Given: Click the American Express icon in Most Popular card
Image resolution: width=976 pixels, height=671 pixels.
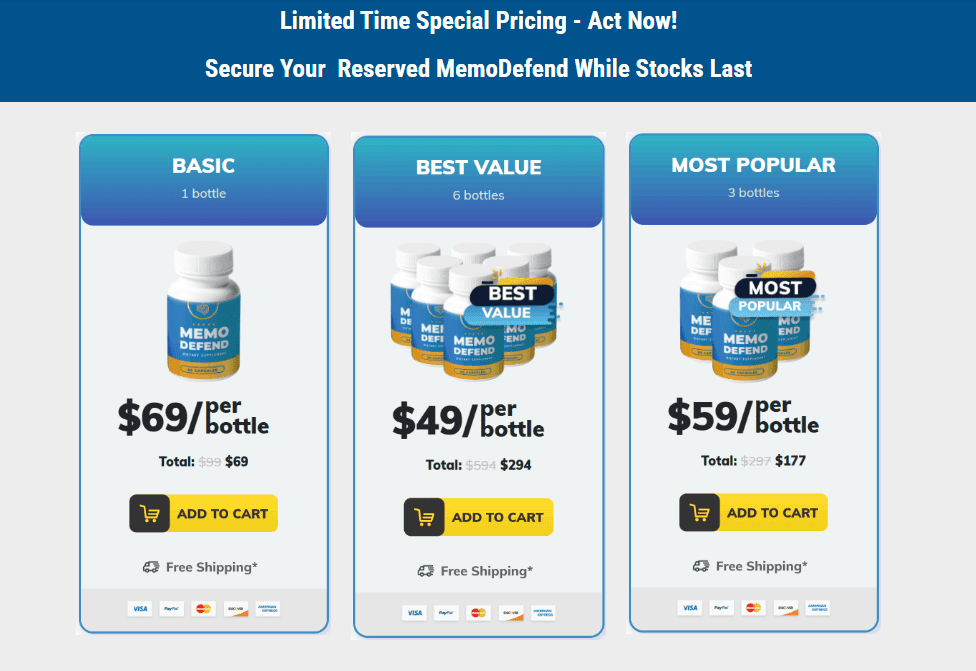Looking at the screenshot, I should click(817, 608).
